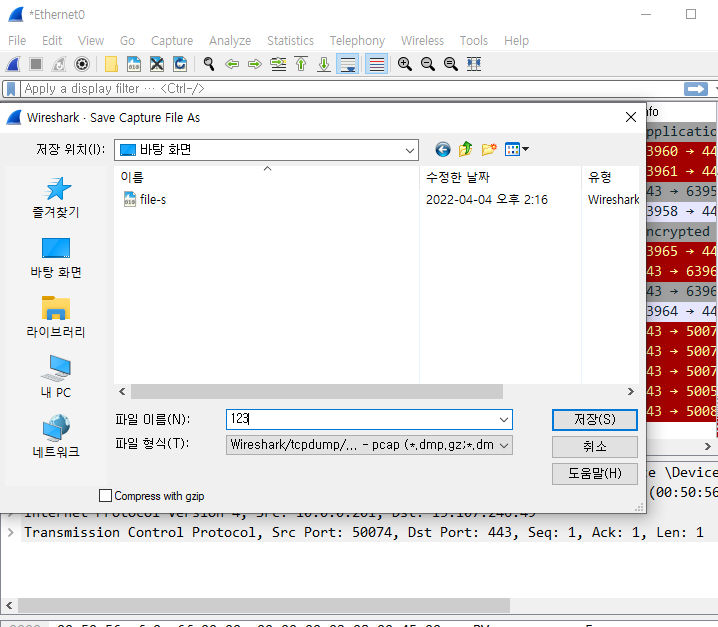Sort files by 수정한 날짜 column
Image resolution: width=718 pixels, height=627 pixels.
click(500, 177)
